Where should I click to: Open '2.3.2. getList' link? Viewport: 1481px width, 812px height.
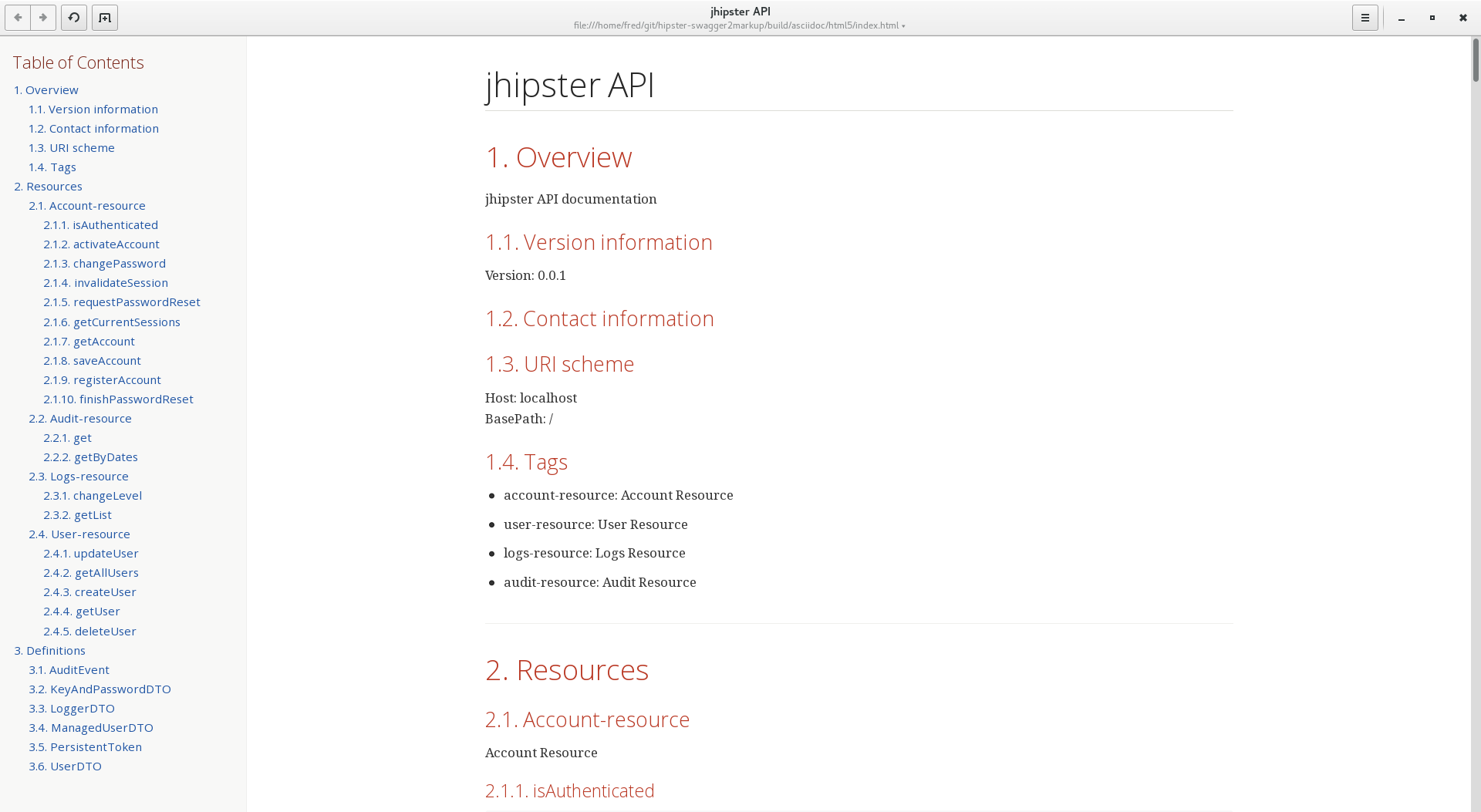pos(78,514)
